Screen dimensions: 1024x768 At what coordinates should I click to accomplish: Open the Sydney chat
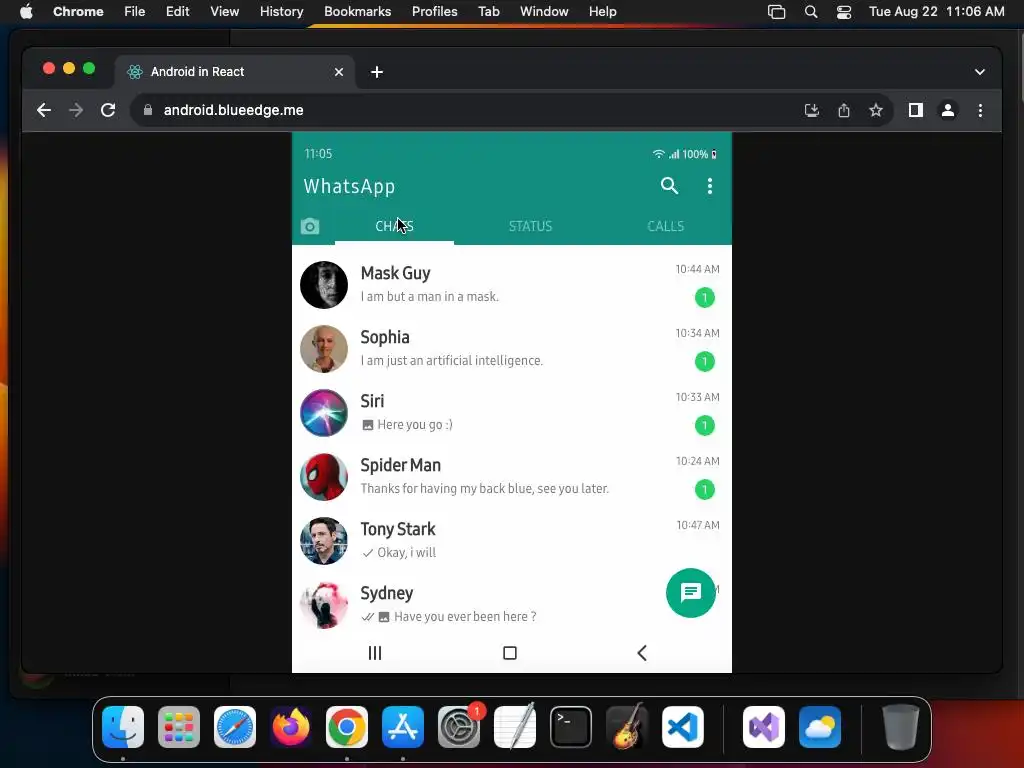coord(511,605)
